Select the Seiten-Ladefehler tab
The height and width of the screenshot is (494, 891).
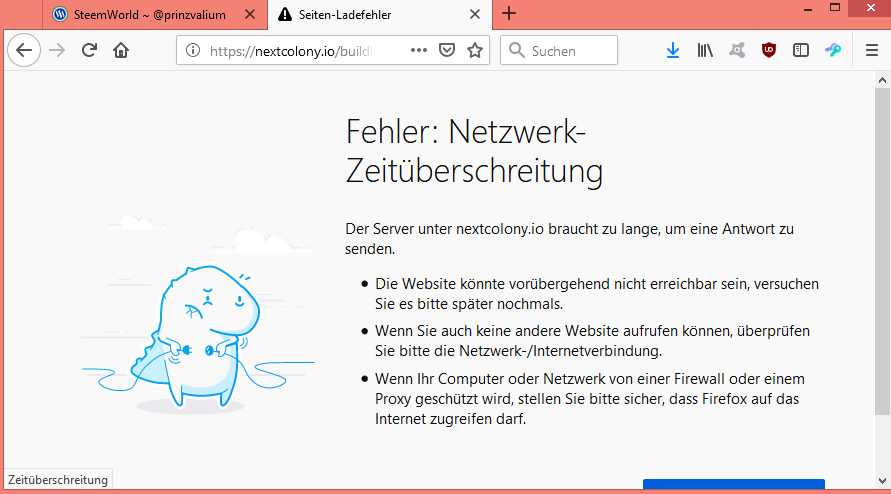pyautogui.click(x=360, y=14)
